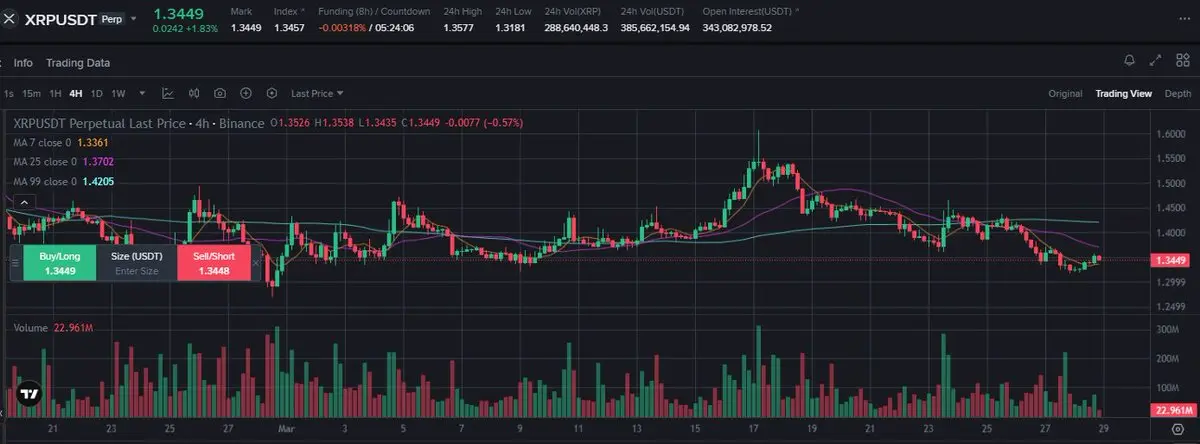Image resolution: width=1200 pixels, height=444 pixels.
Task: Click the TradingView logo on chart
Action: [29, 394]
